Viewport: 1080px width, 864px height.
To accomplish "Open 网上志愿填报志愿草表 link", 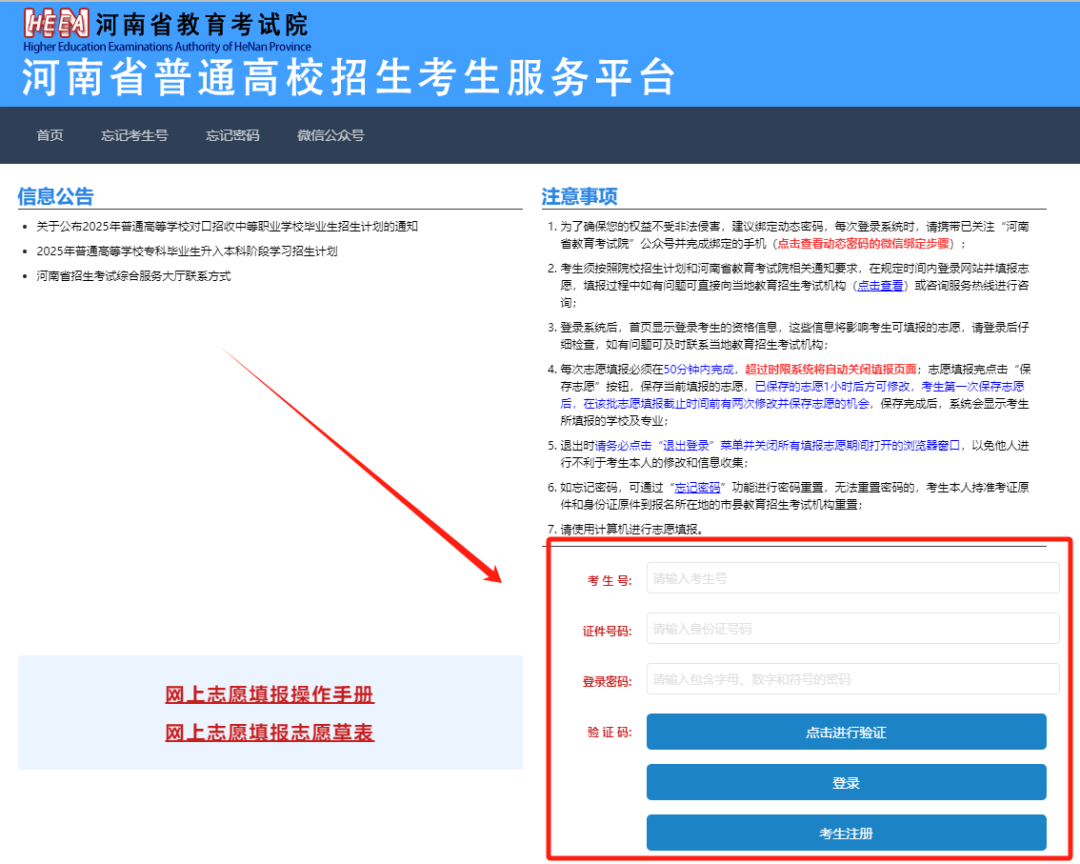I will pyautogui.click(x=269, y=732).
